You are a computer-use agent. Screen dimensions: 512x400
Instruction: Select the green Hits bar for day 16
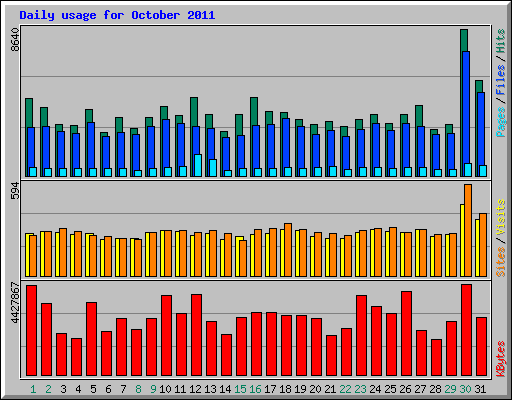coord(254,111)
